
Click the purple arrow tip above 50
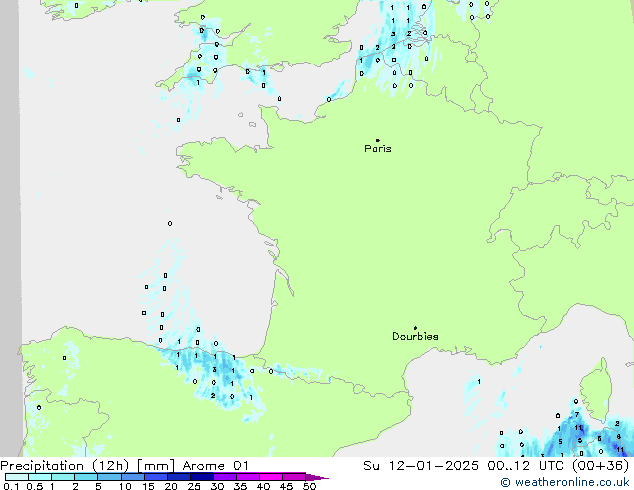click(x=317, y=477)
